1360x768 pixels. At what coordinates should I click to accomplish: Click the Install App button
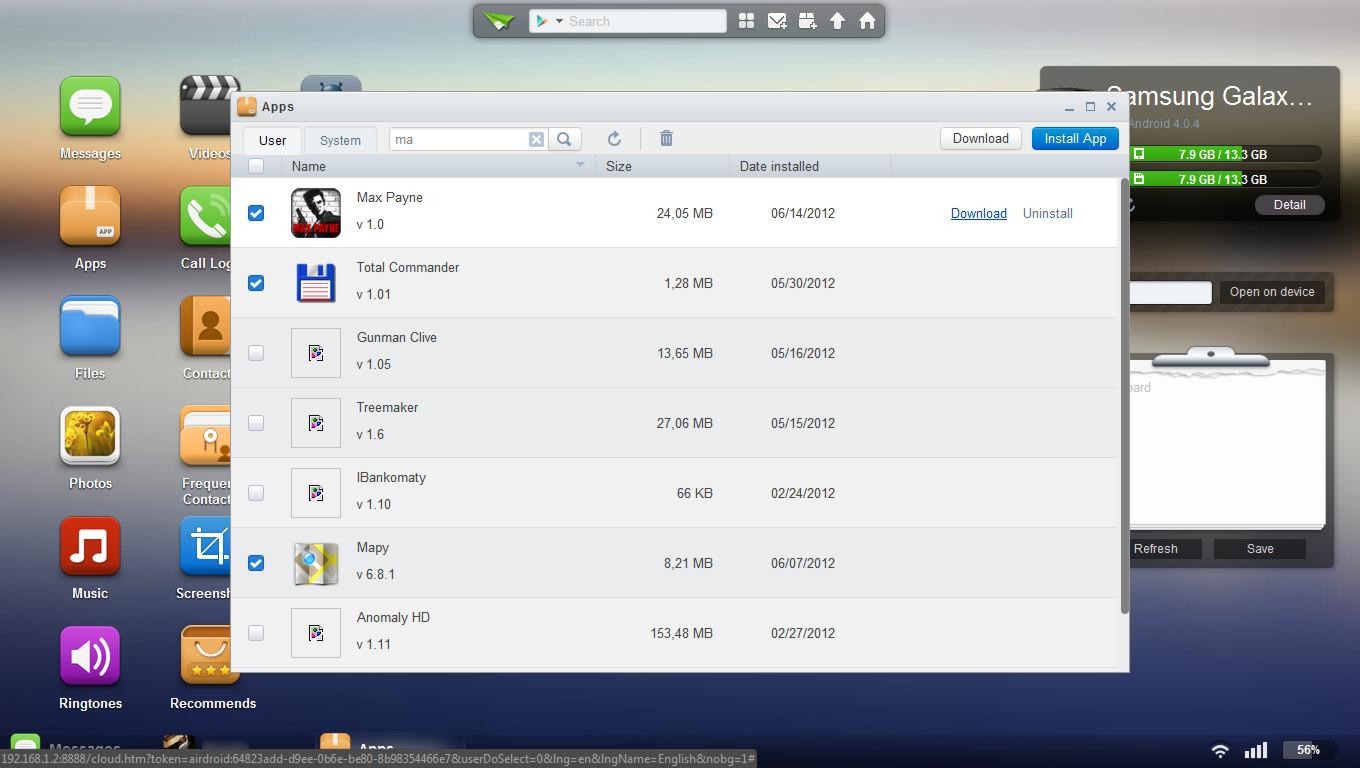[x=1075, y=139]
